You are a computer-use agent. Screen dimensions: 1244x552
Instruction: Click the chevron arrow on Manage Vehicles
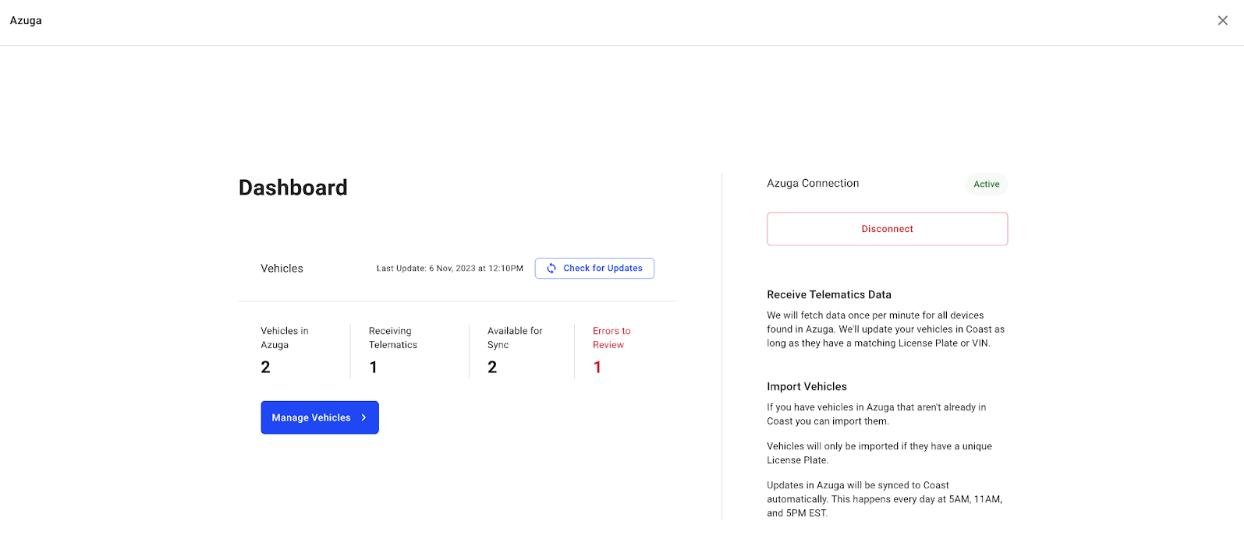click(364, 418)
